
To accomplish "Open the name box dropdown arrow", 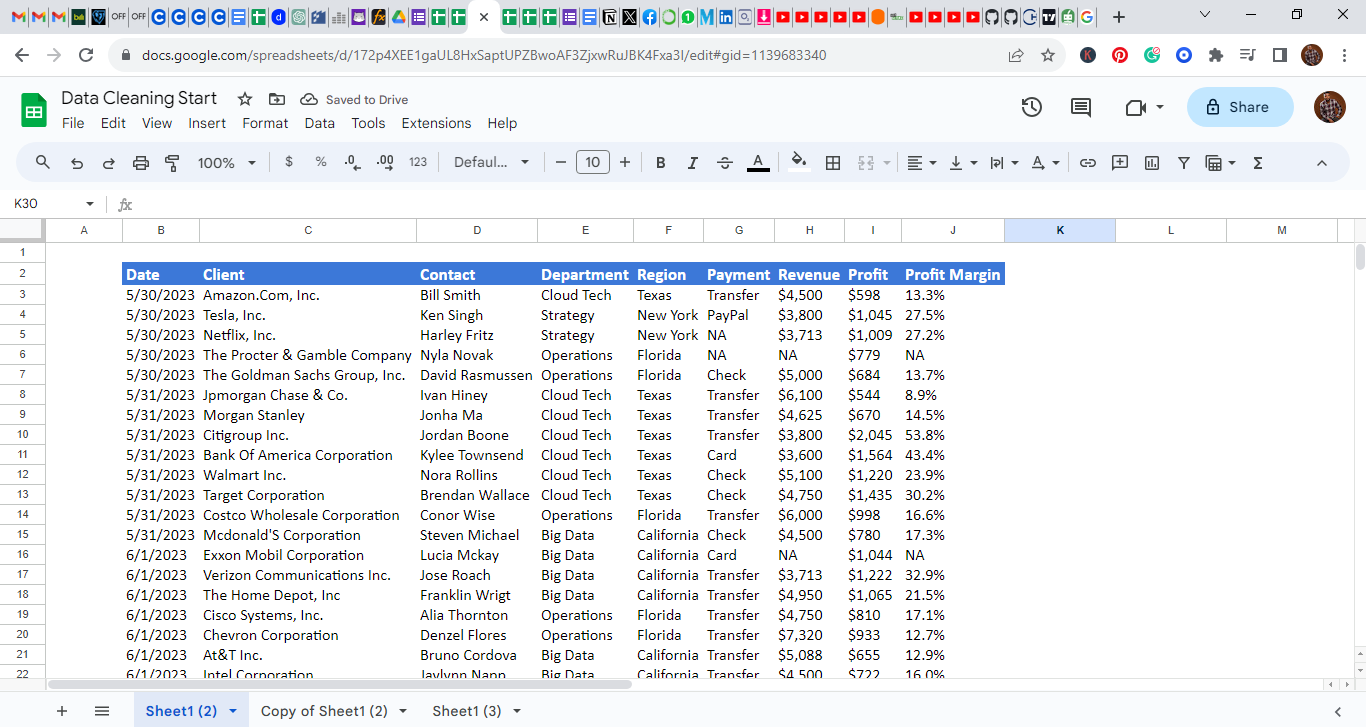I will (90, 204).
